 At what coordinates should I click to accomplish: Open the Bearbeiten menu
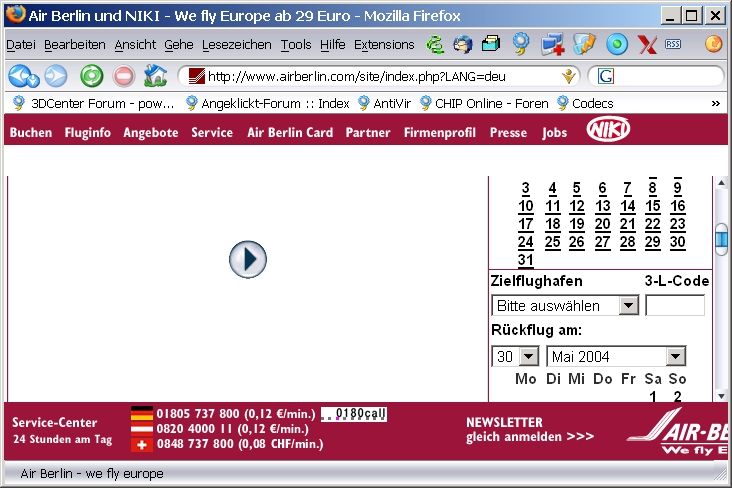click(x=75, y=45)
